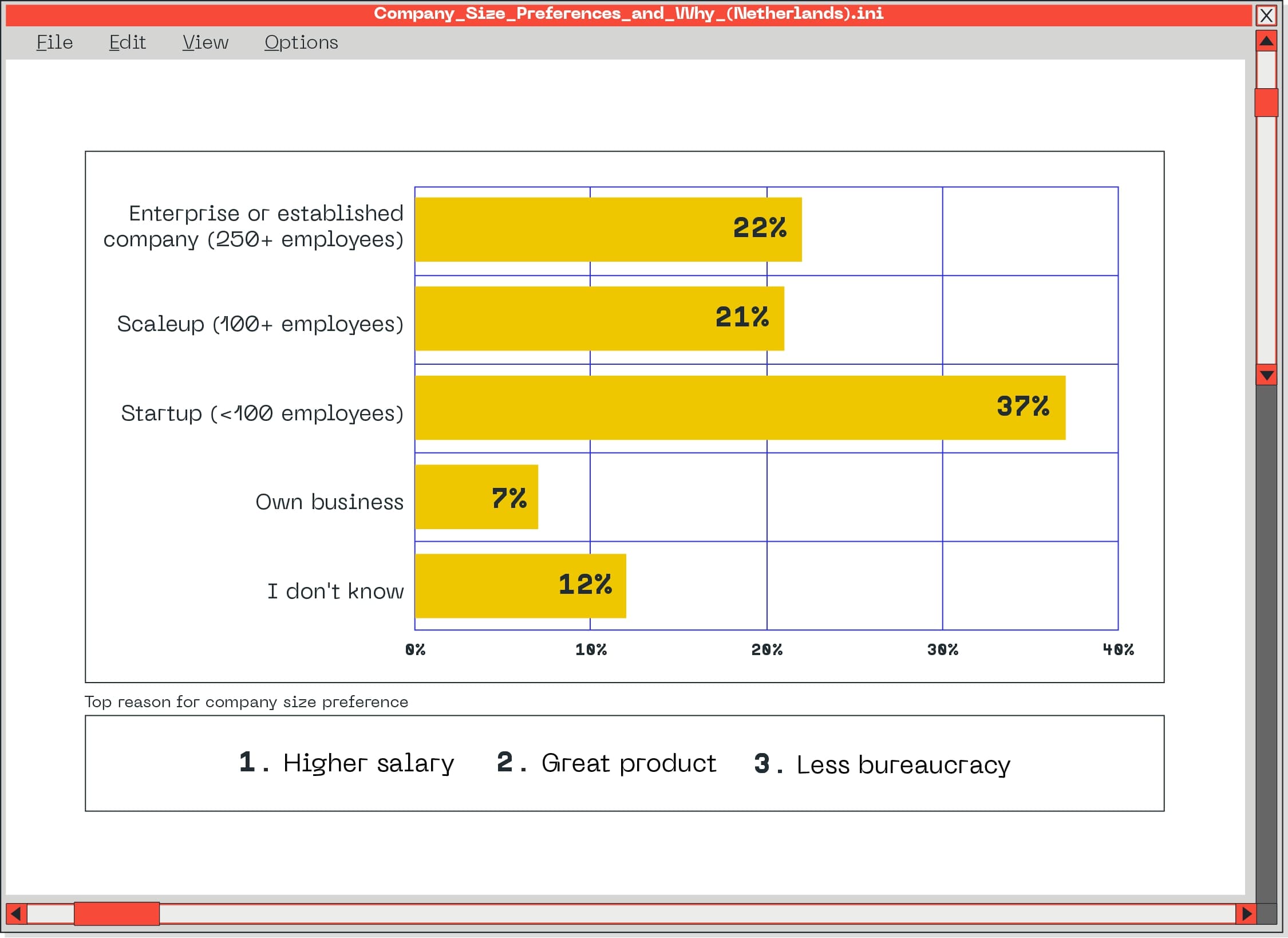The width and height of the screenshot is (1288, 938).
Task: Click the horizontal scrollbar left arrow
Action: tap(16, 914)
